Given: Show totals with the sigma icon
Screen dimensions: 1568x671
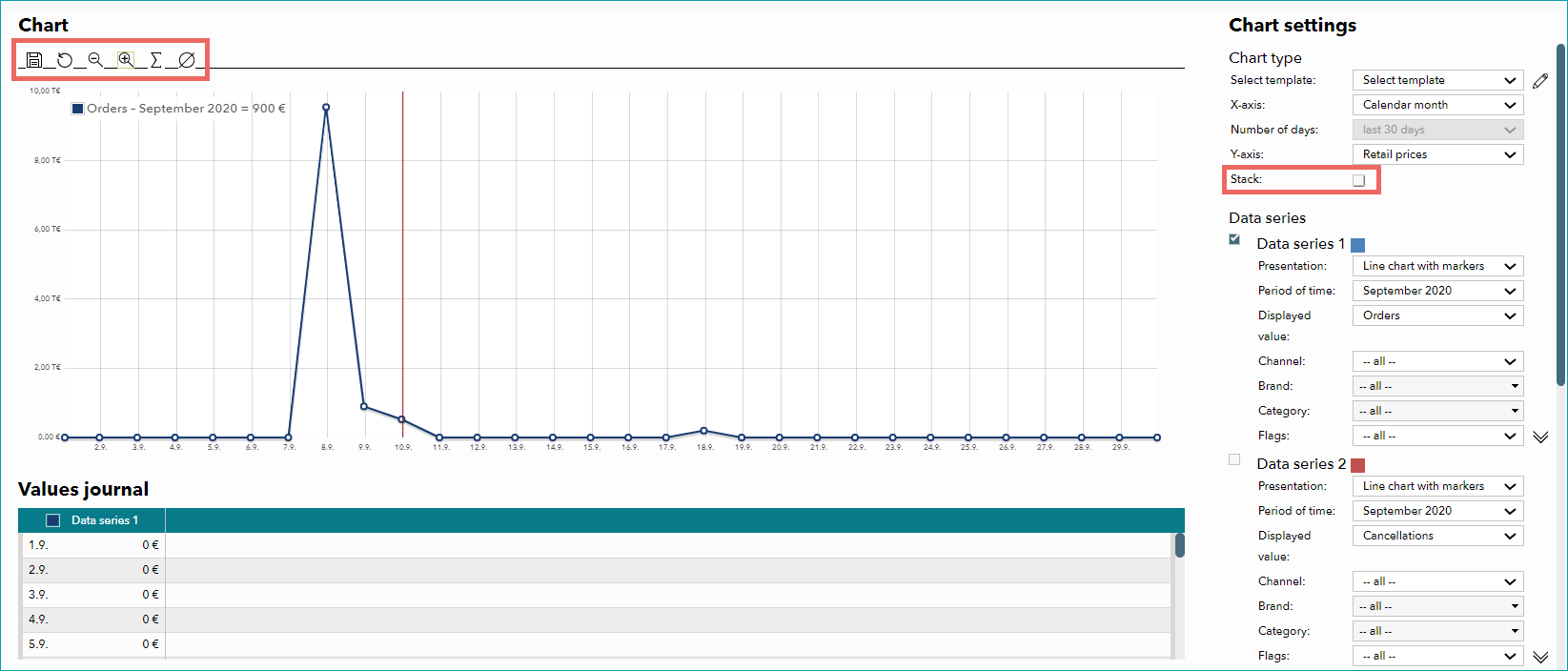Looking at the screenshot, I should [156, 60].
